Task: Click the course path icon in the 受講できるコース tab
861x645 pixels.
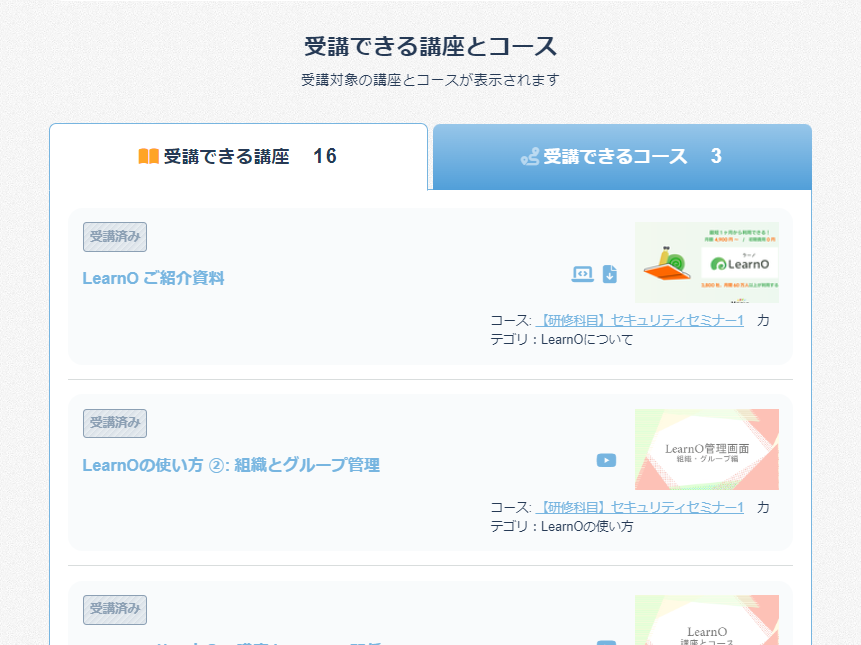Action: click(x=530, y=157)
